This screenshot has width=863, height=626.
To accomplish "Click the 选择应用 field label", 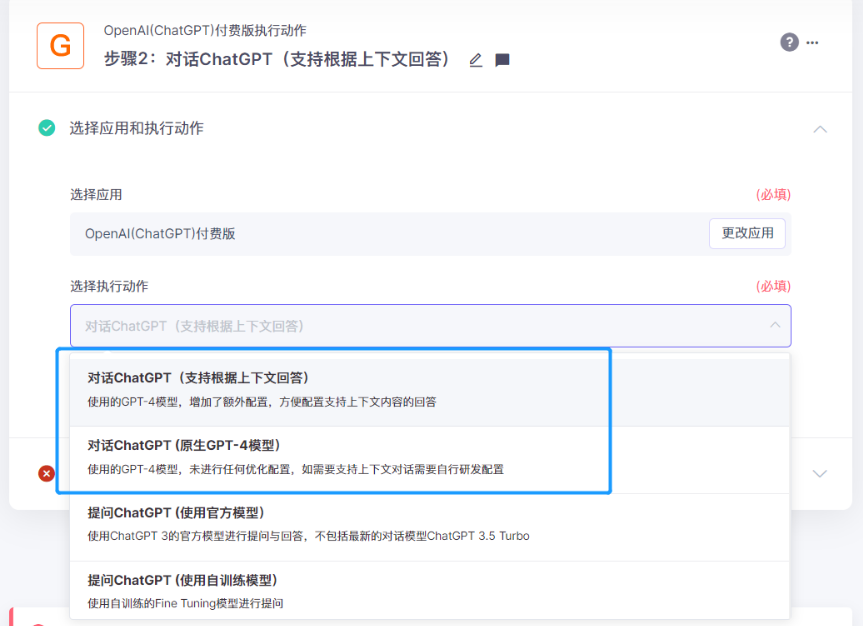I will [96, 194].
